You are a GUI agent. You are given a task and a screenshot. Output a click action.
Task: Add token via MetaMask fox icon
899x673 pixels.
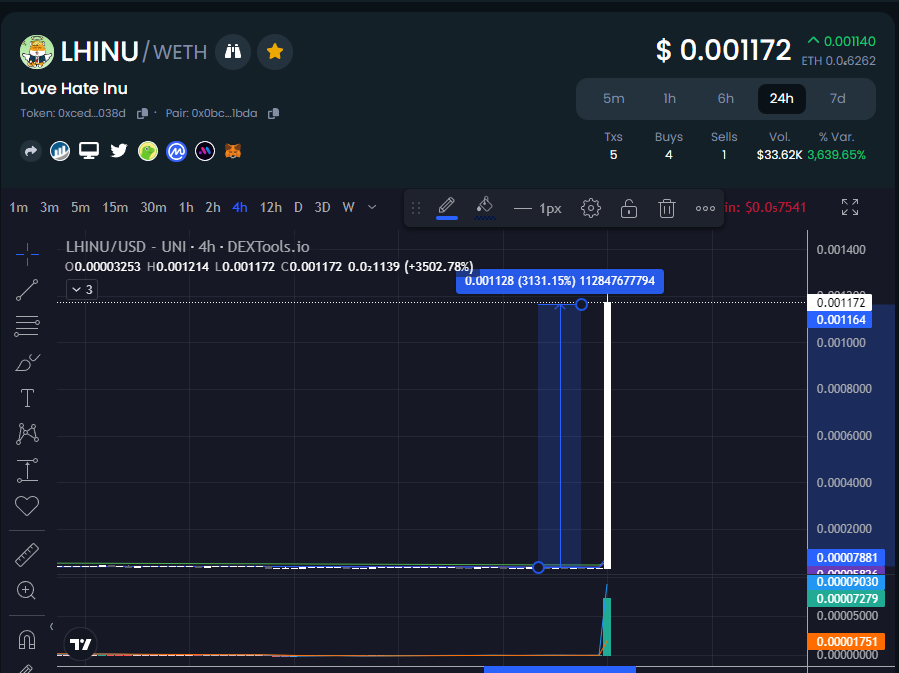pos(233,151)
